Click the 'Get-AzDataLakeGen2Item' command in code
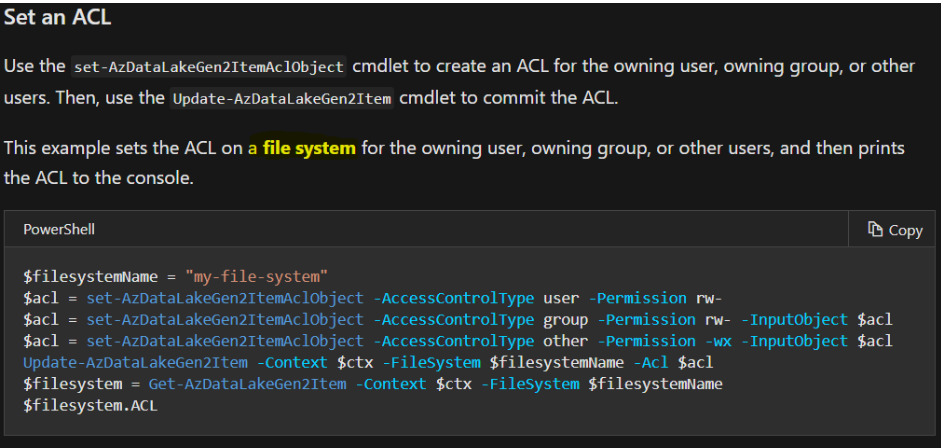 [247, 384]
